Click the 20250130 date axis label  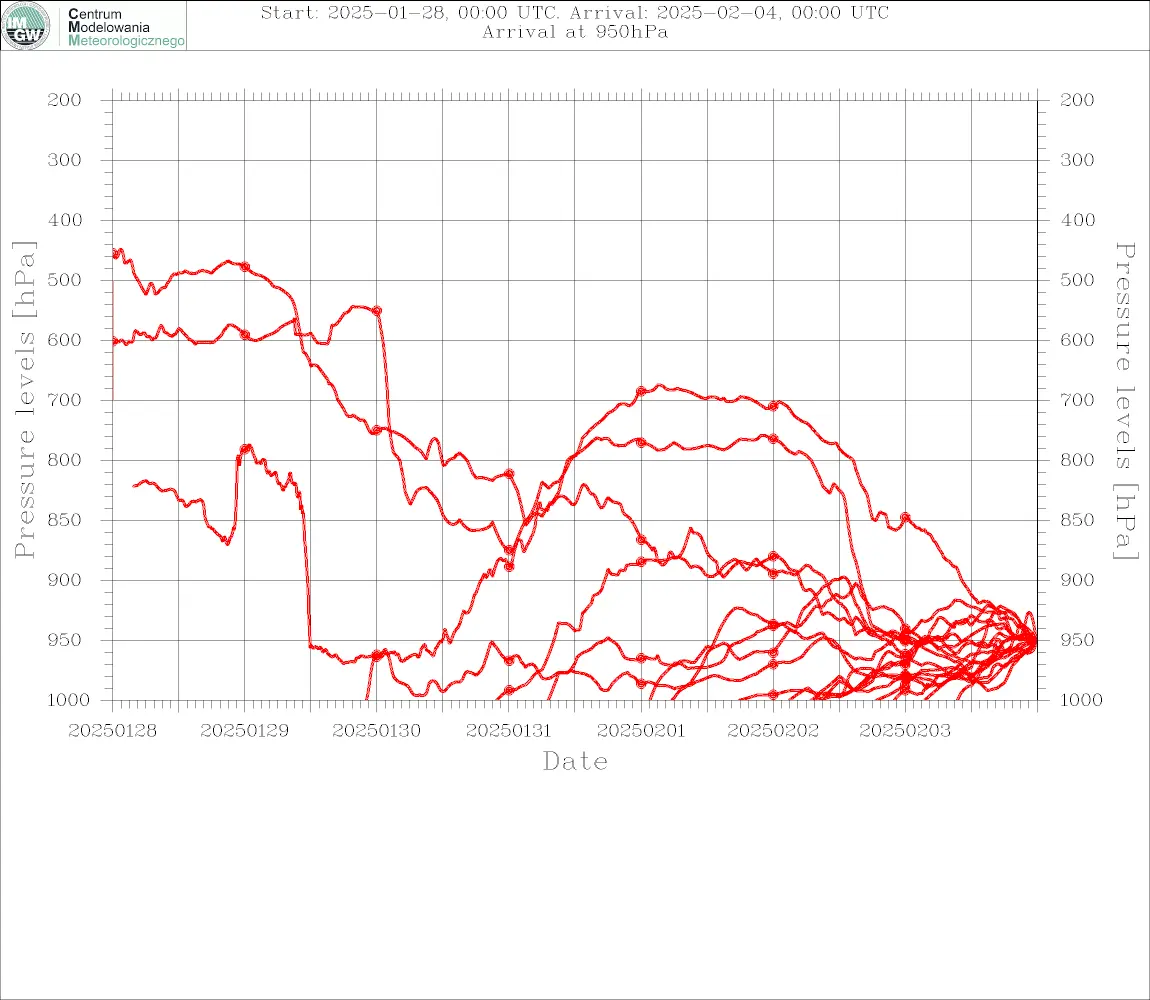click(x=376, y=731)
